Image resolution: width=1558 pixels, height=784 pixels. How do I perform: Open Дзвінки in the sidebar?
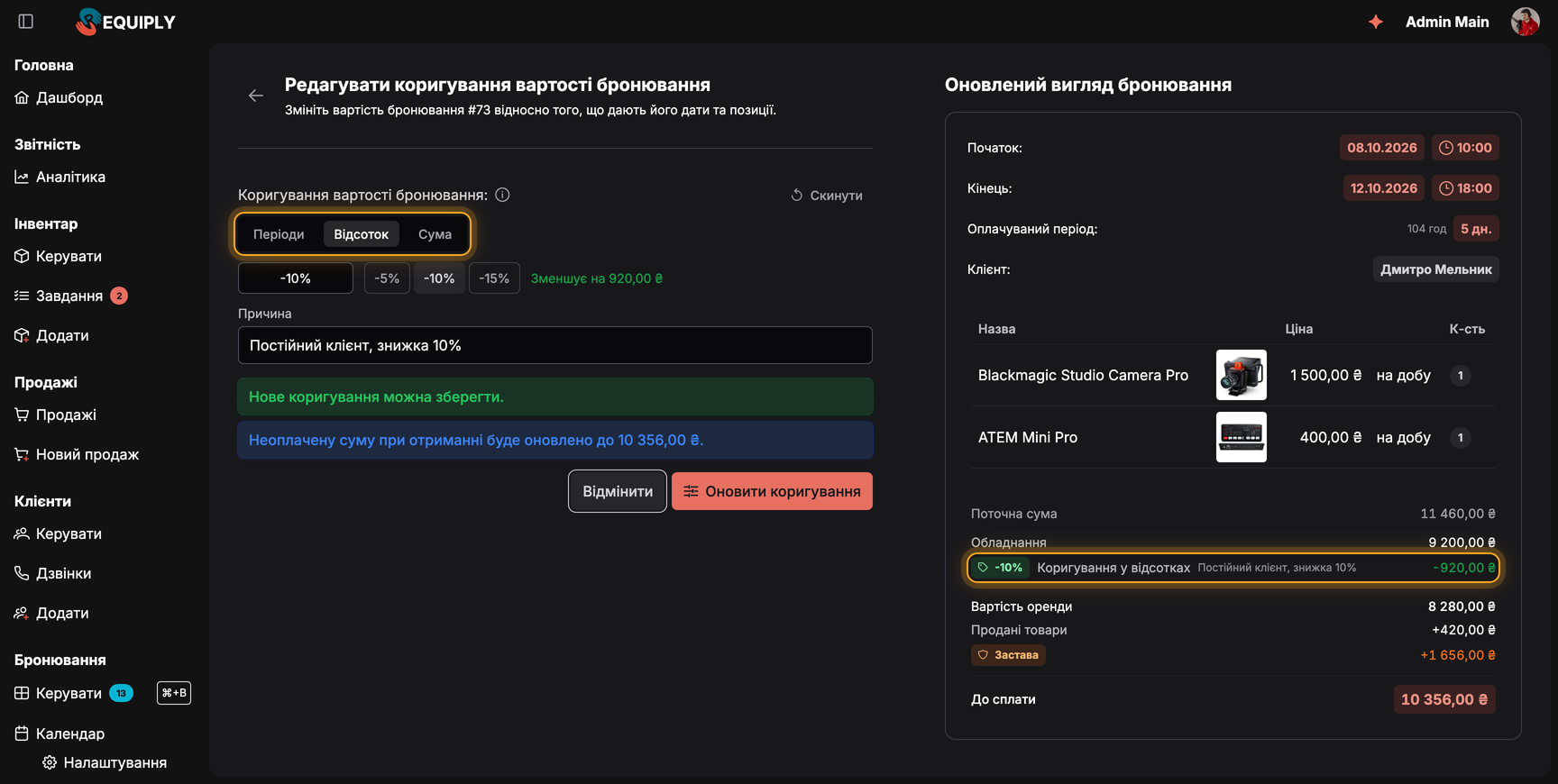(x=53, y=573)
